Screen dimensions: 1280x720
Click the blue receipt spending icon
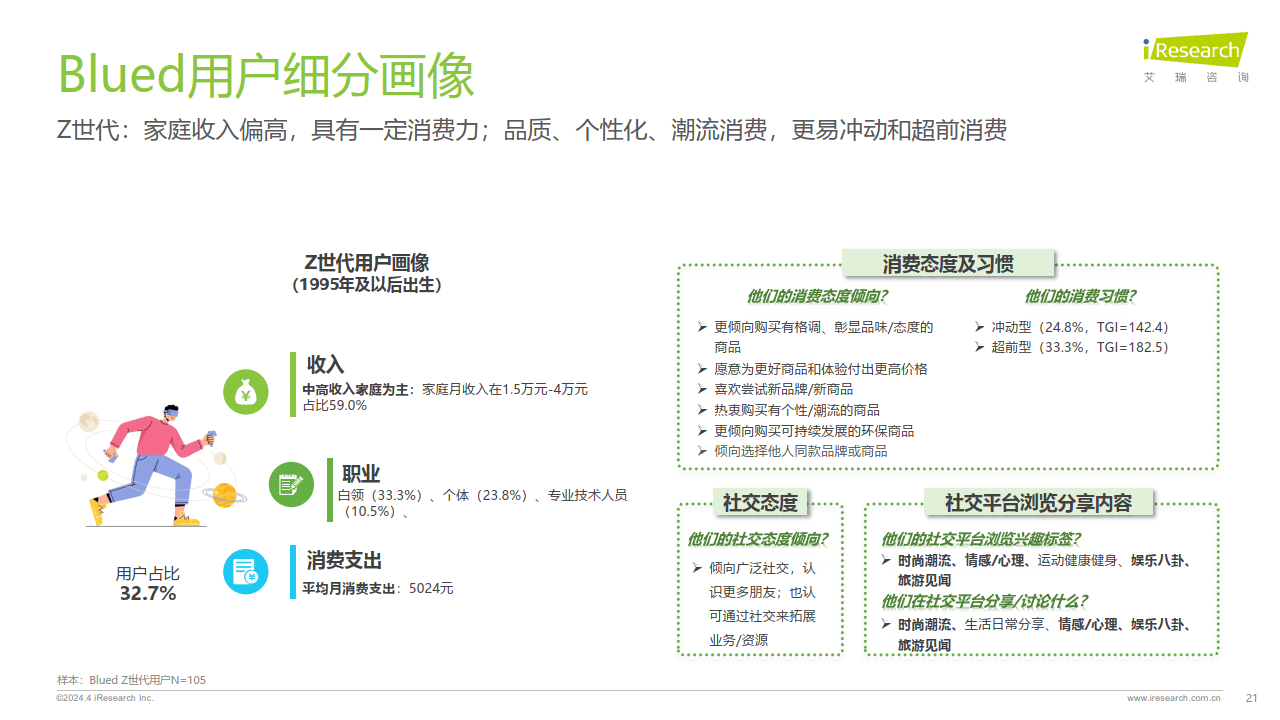[x=246, y=572]
